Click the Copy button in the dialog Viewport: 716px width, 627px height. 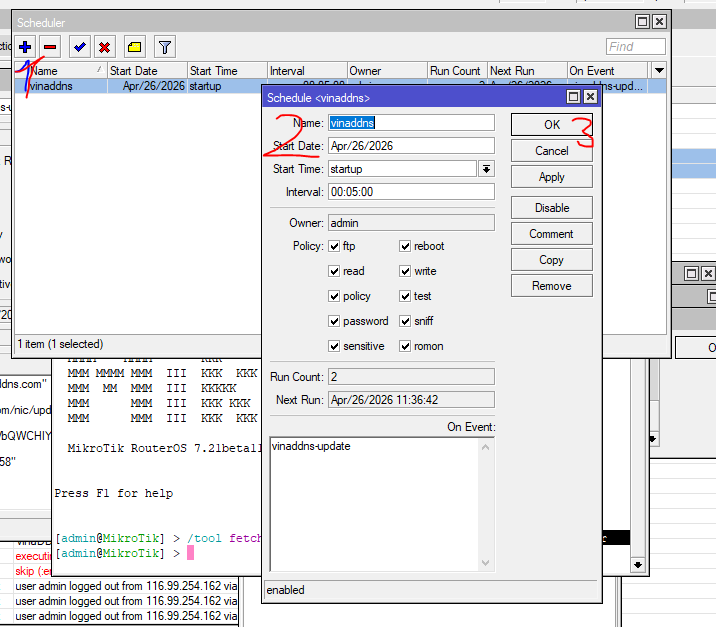pos(551,260)
